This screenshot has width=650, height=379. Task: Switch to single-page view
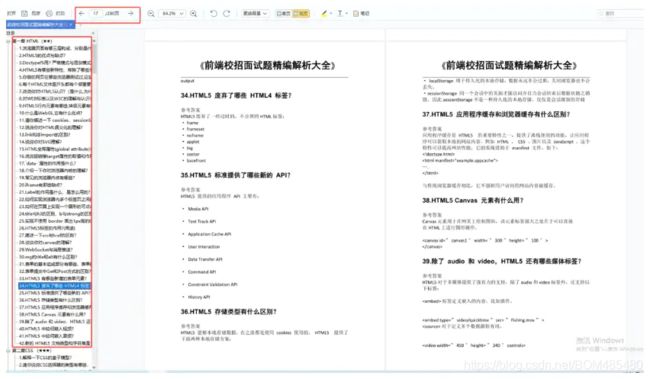pos(284,13)
